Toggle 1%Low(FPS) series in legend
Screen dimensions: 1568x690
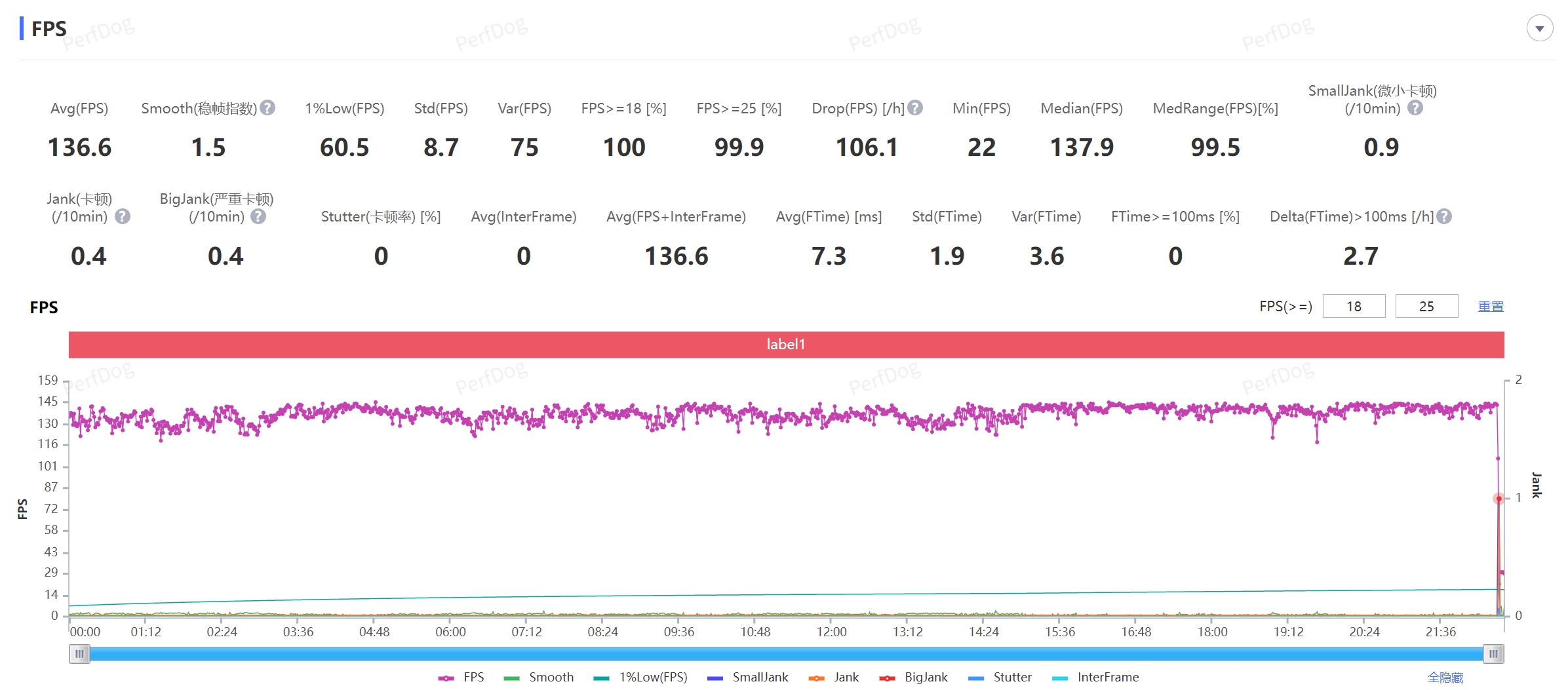640,678
